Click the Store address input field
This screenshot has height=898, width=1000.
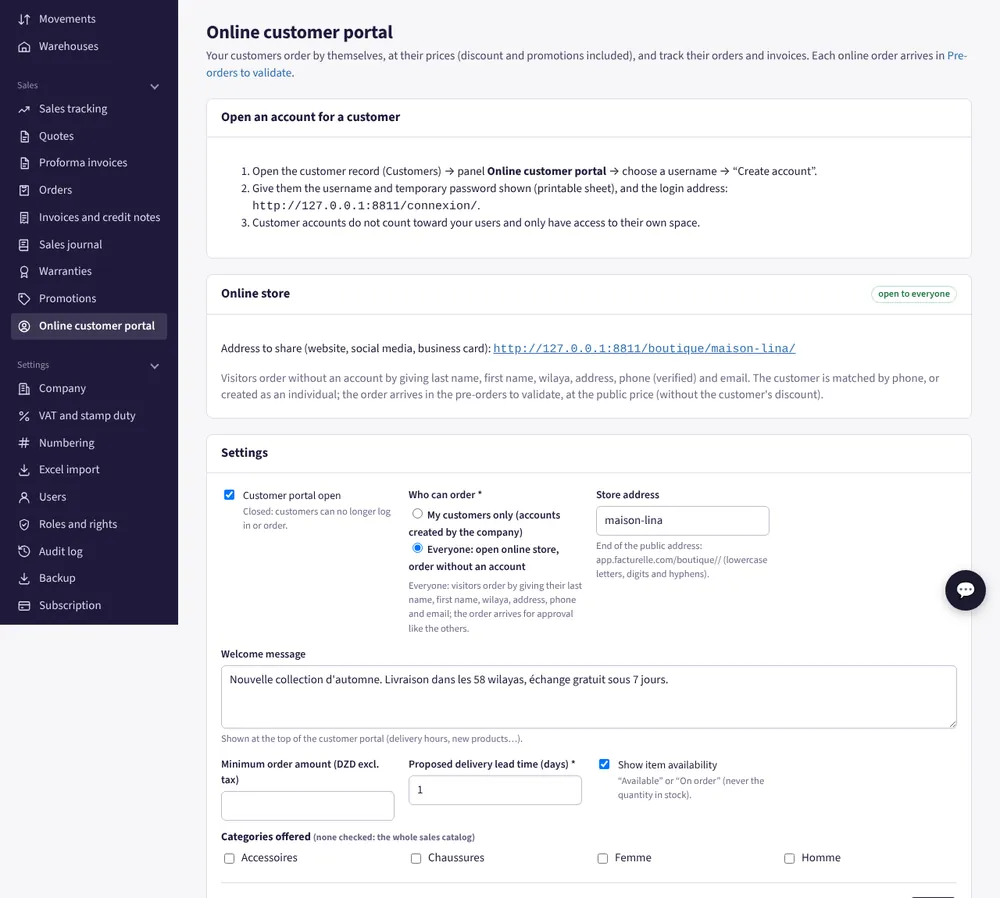682,521
